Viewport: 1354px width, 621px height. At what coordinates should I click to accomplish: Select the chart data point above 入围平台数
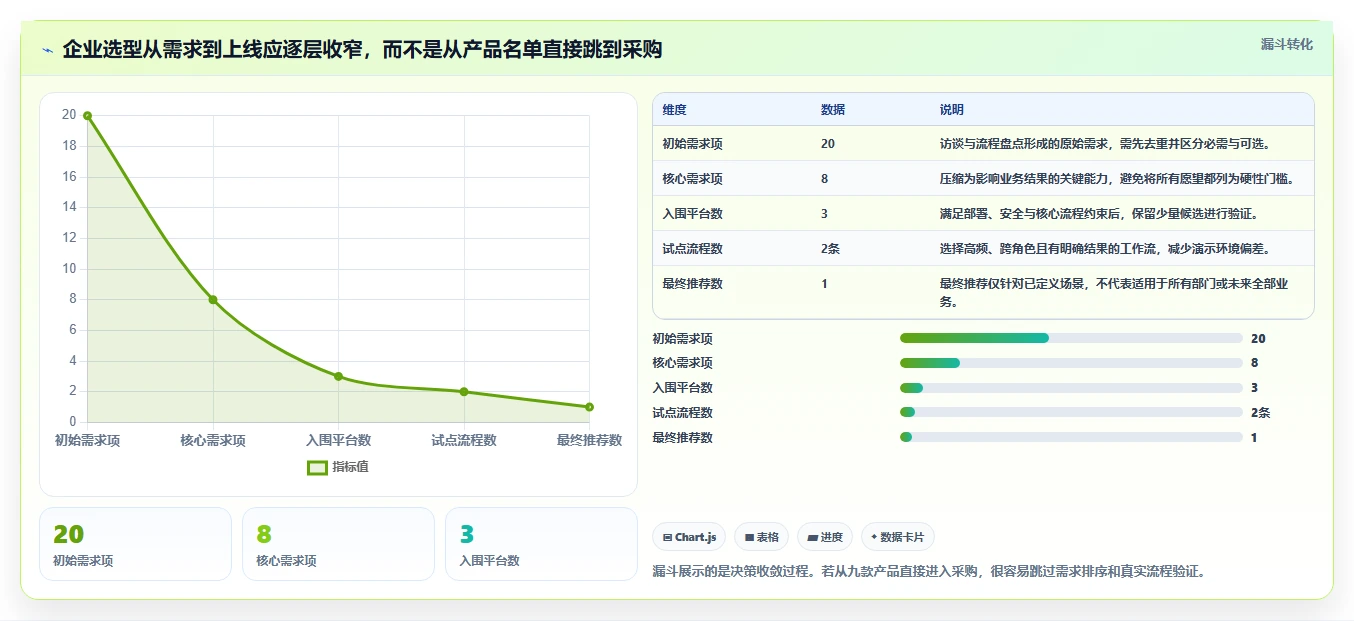click(338, 376)
